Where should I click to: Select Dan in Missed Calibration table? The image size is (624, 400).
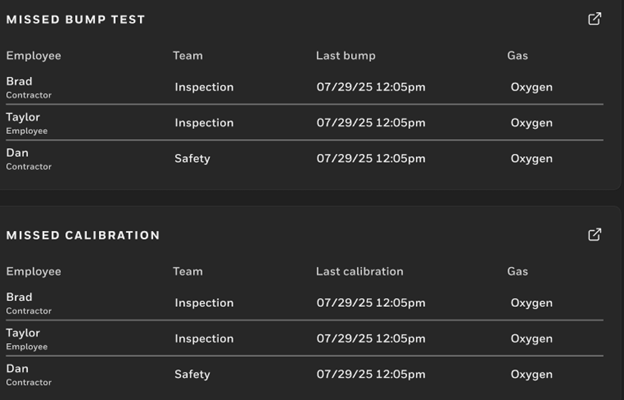coord(17,369)
